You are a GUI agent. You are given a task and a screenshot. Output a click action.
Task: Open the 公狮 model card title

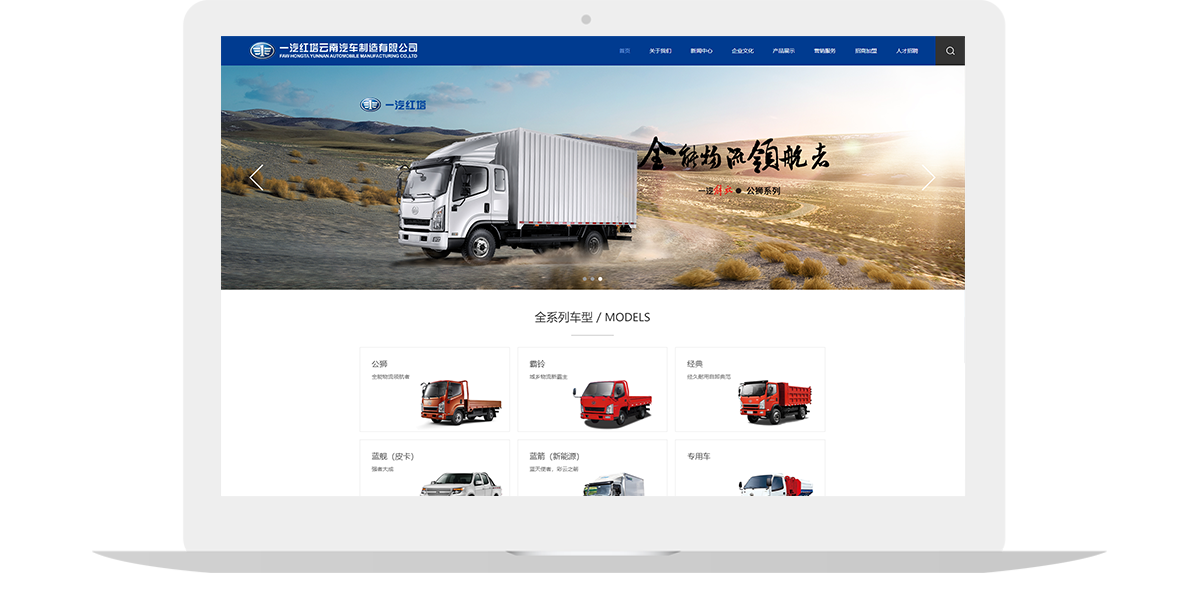379,364
